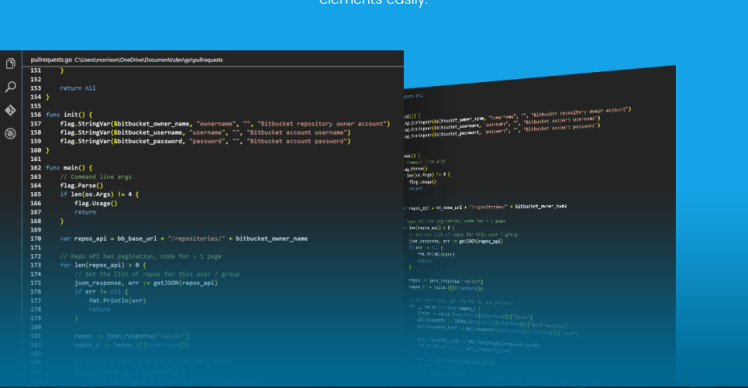Click 'if len(os.Args) != 4 {' line
This screenshot has width=748, height=388.
pyautogui.click(x=99, y=194)
